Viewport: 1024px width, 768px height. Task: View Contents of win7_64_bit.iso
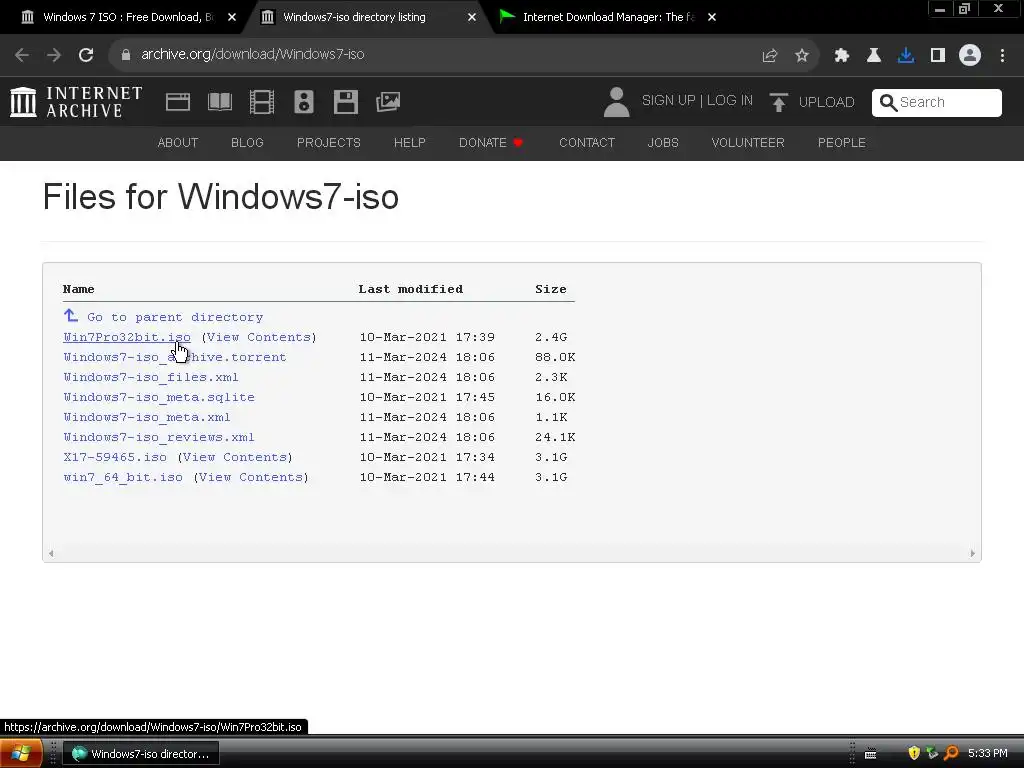[251, 477]
